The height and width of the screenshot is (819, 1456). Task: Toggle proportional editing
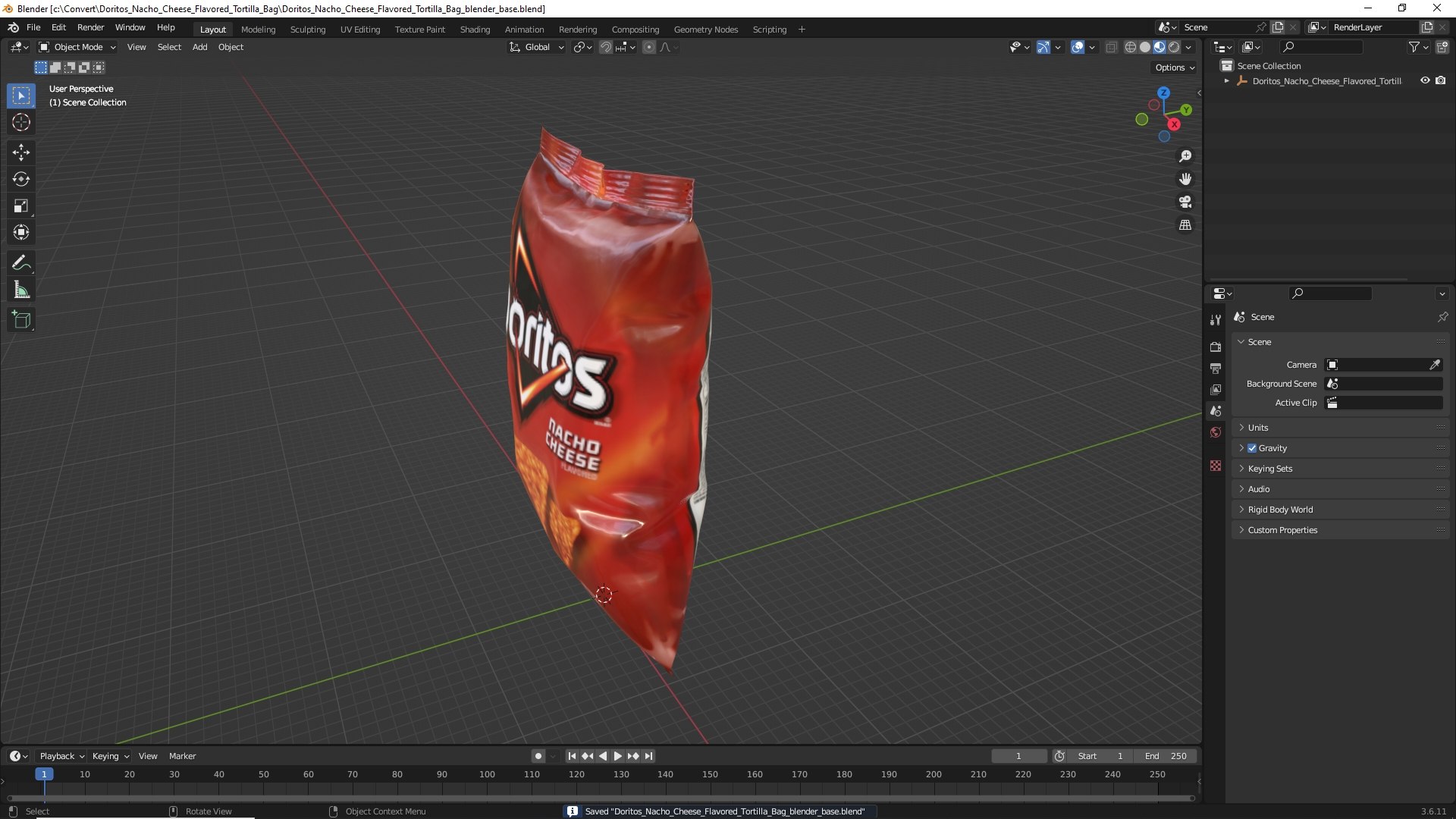(649, 47)
